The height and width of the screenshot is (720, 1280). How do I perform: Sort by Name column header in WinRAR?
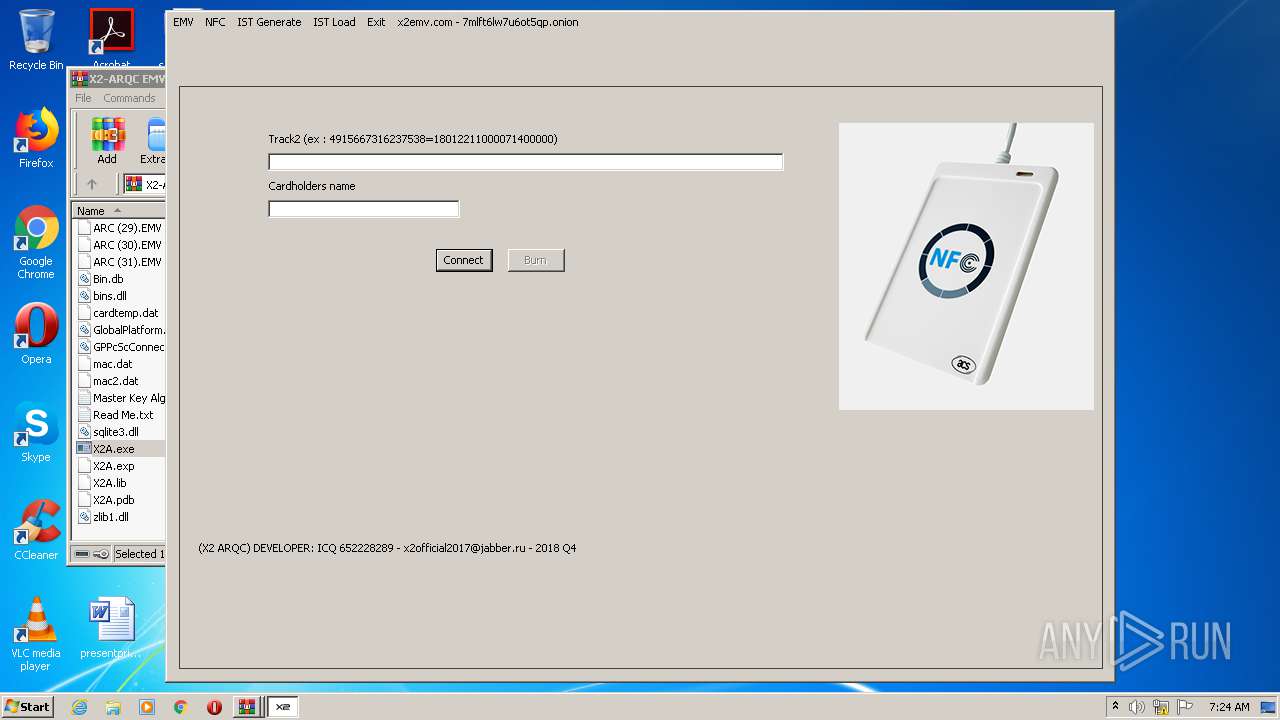118,211
